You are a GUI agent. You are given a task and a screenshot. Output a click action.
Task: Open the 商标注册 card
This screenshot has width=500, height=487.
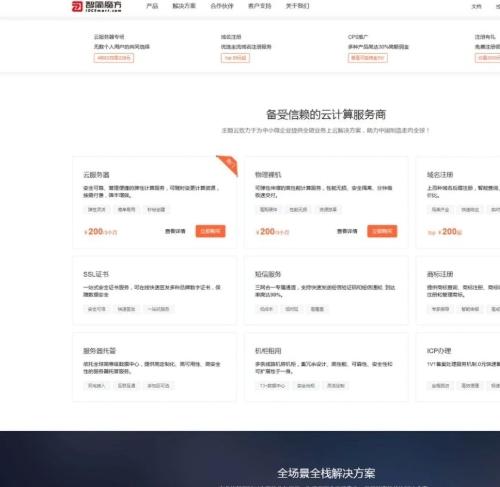tap(458, 290)
